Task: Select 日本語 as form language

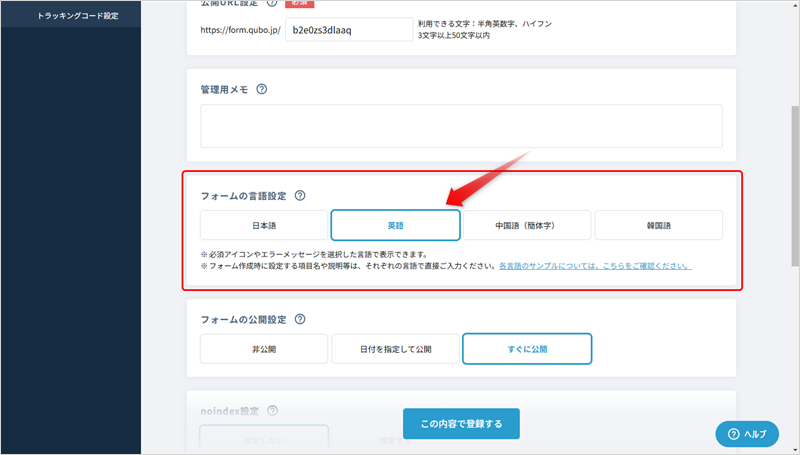Action: point(264,226)
